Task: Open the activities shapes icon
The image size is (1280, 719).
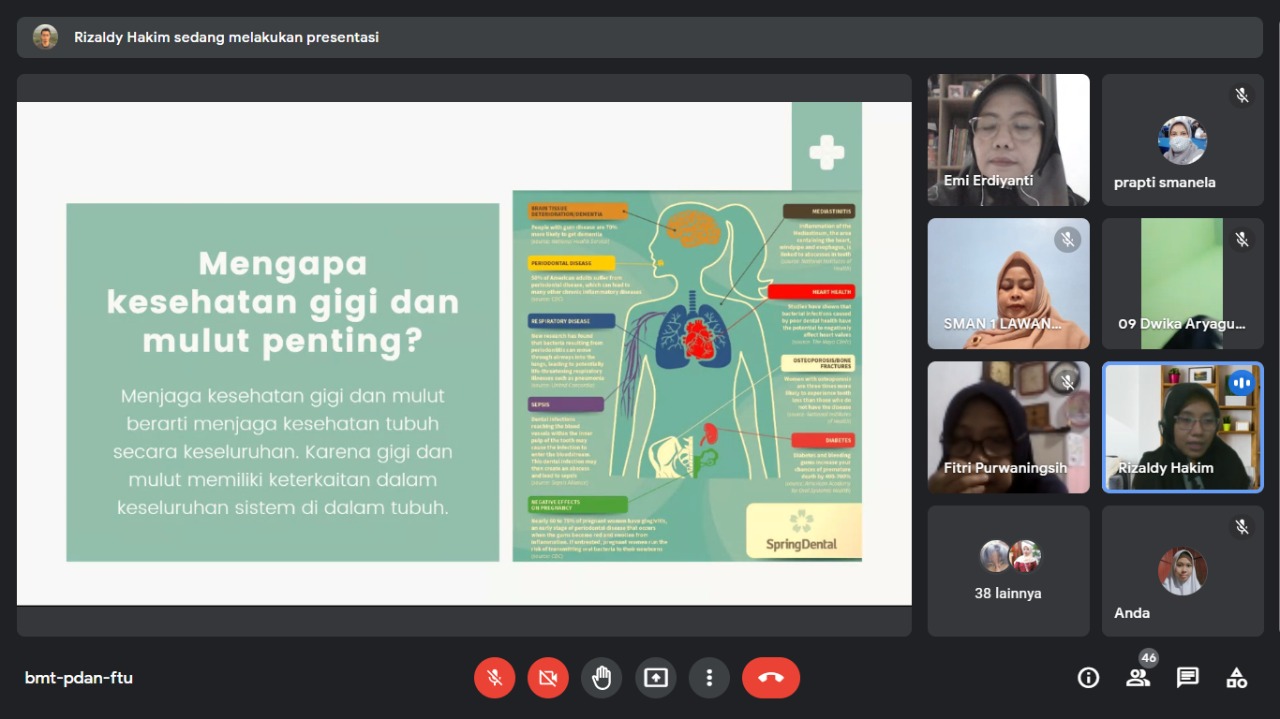Action: pyautogui.click(x=1236, y=678)
